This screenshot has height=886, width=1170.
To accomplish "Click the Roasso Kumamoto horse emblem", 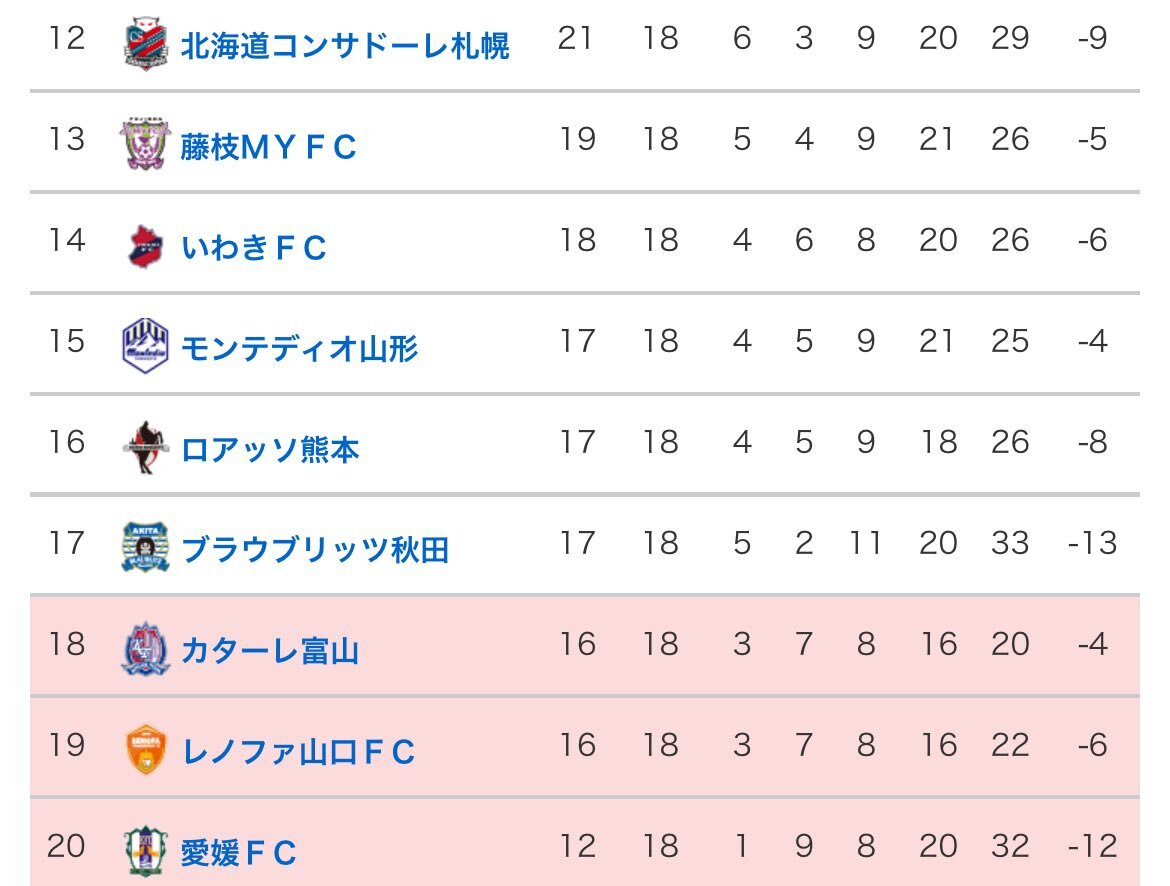I will click(x=146, y=447).
